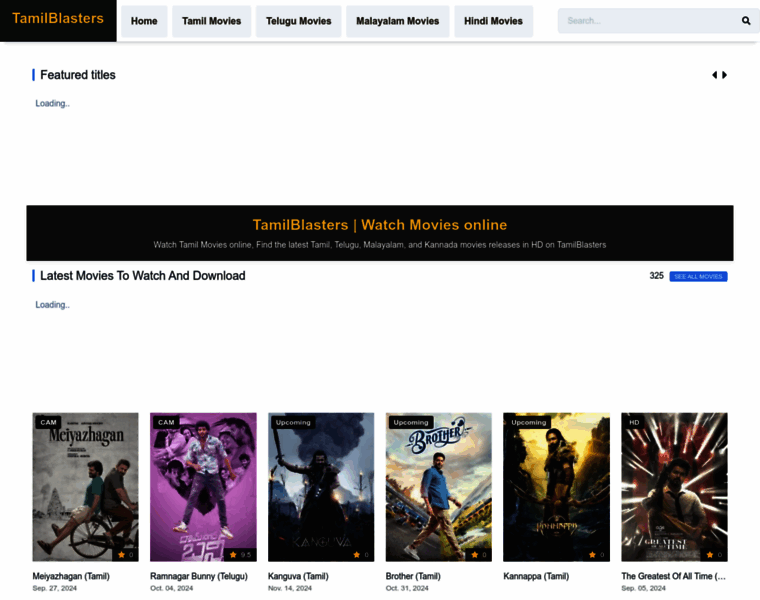Click the Kannappa (Tamil) title link

pos(536,576)
